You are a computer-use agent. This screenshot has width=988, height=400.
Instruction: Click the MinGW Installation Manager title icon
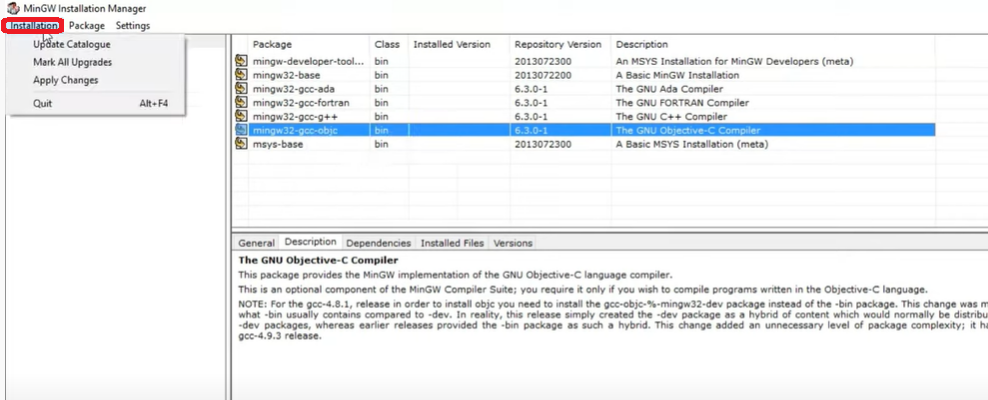(x=13, y=9)
